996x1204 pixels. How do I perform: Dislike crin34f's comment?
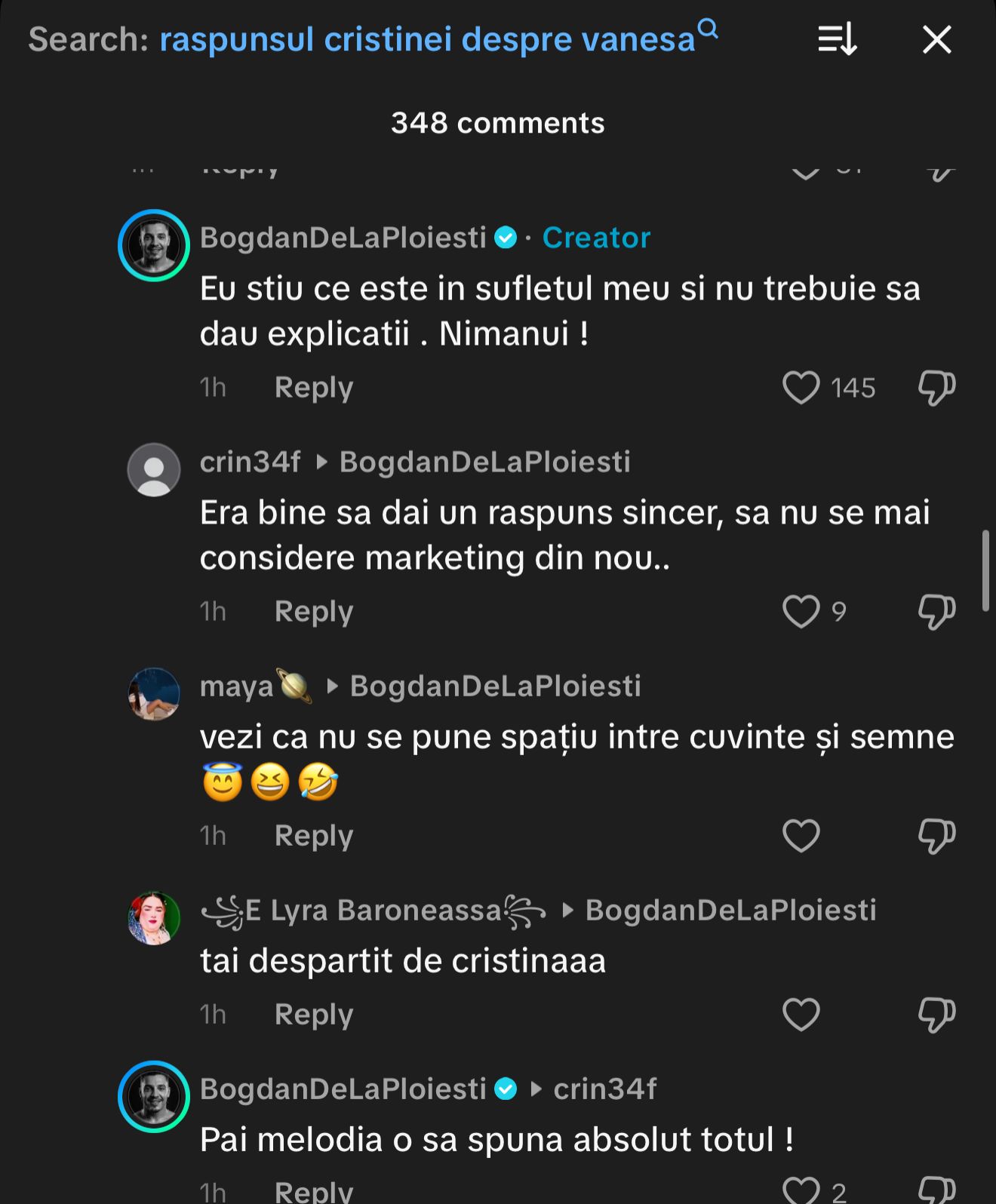click(x=936, y=611)
